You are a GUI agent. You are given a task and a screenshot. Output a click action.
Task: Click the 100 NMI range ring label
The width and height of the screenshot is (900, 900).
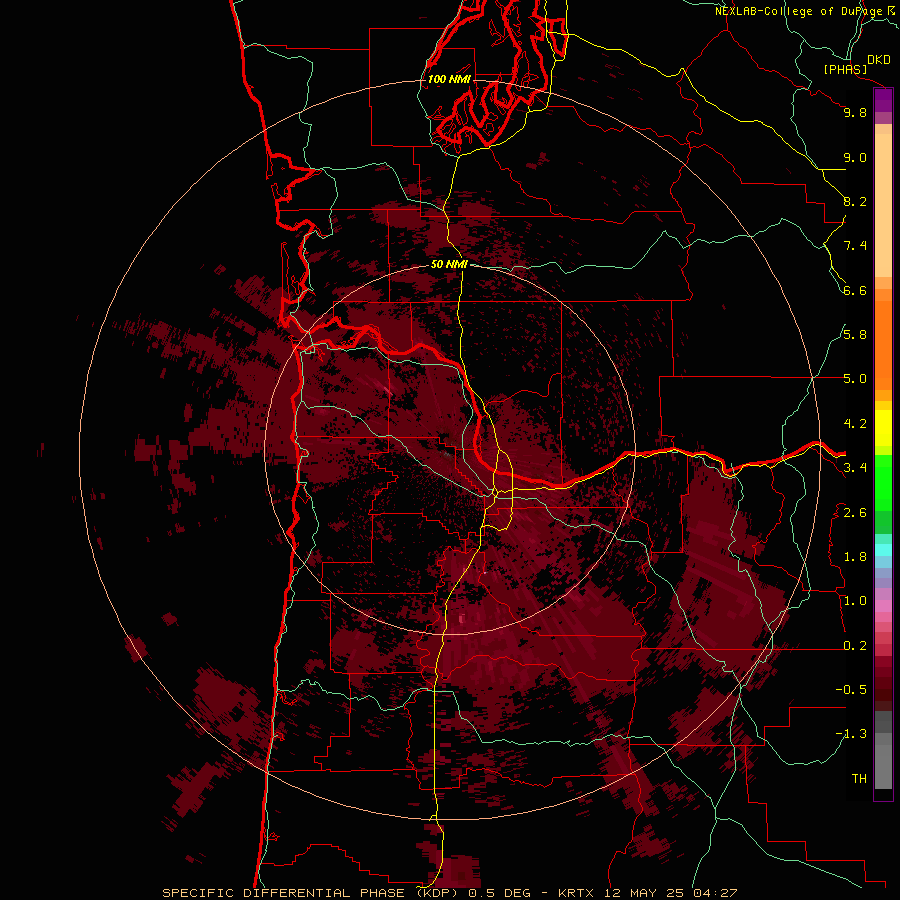pyautogui.click(x=449, y=79)
